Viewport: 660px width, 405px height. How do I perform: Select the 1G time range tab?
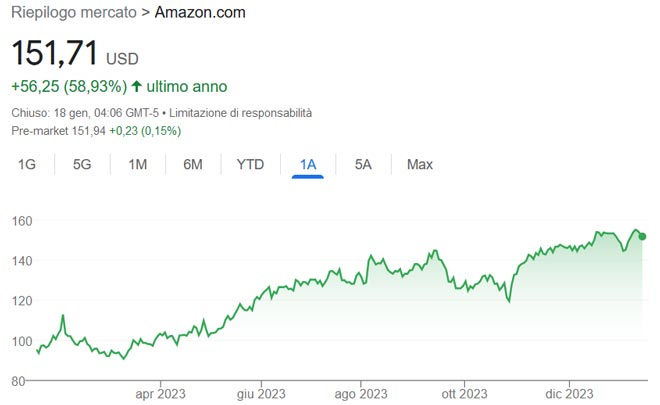click(x=27, y=164)
